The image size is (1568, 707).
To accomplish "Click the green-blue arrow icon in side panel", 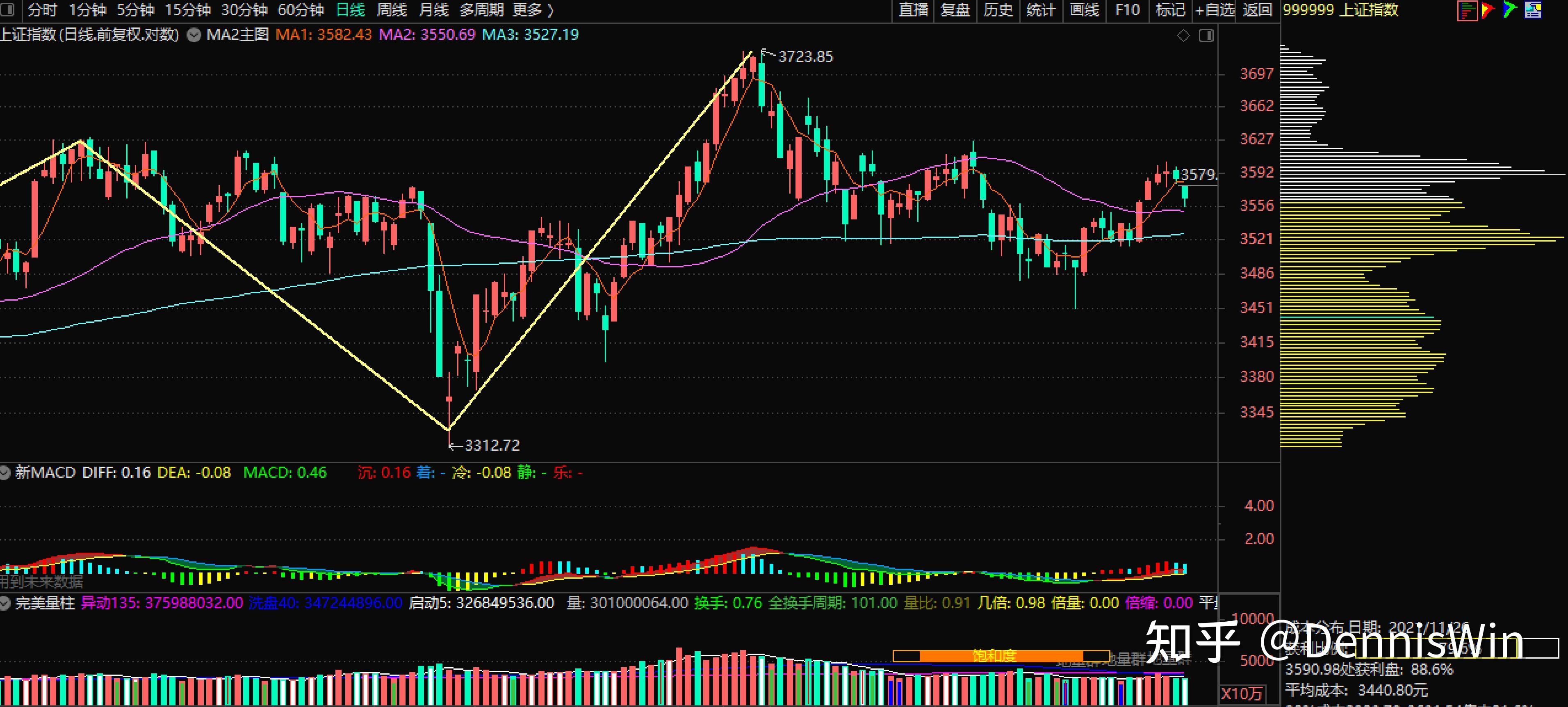I will [x=1509, y=10].
